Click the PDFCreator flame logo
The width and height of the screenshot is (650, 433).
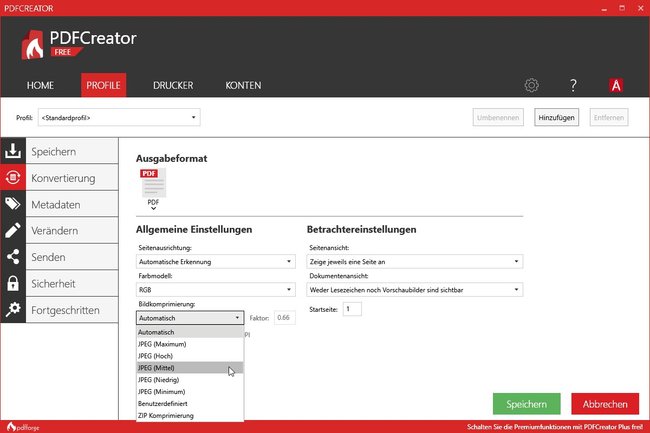(32, 45)
